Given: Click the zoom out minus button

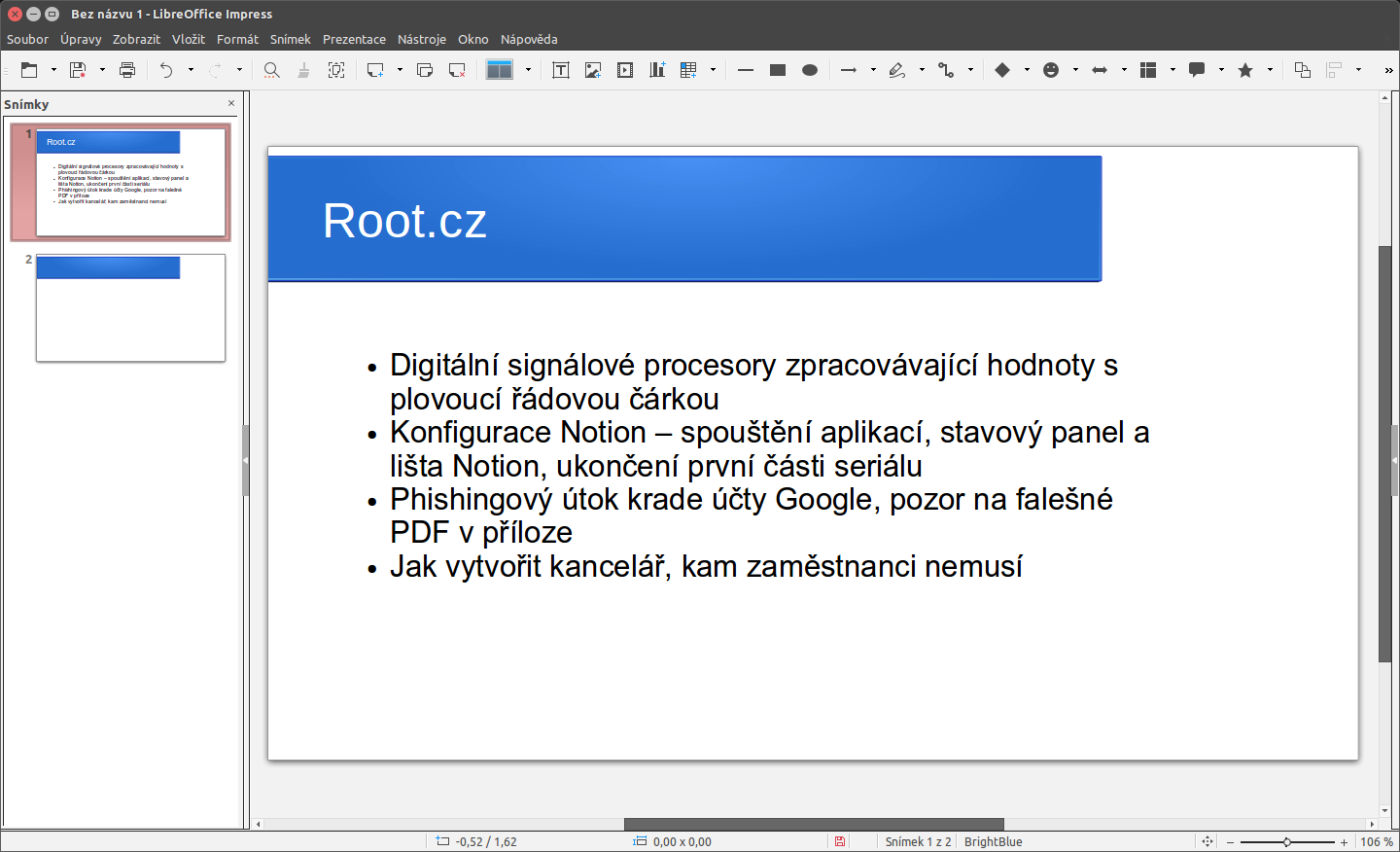Looking at the screenshot, I should [1231, 842].
